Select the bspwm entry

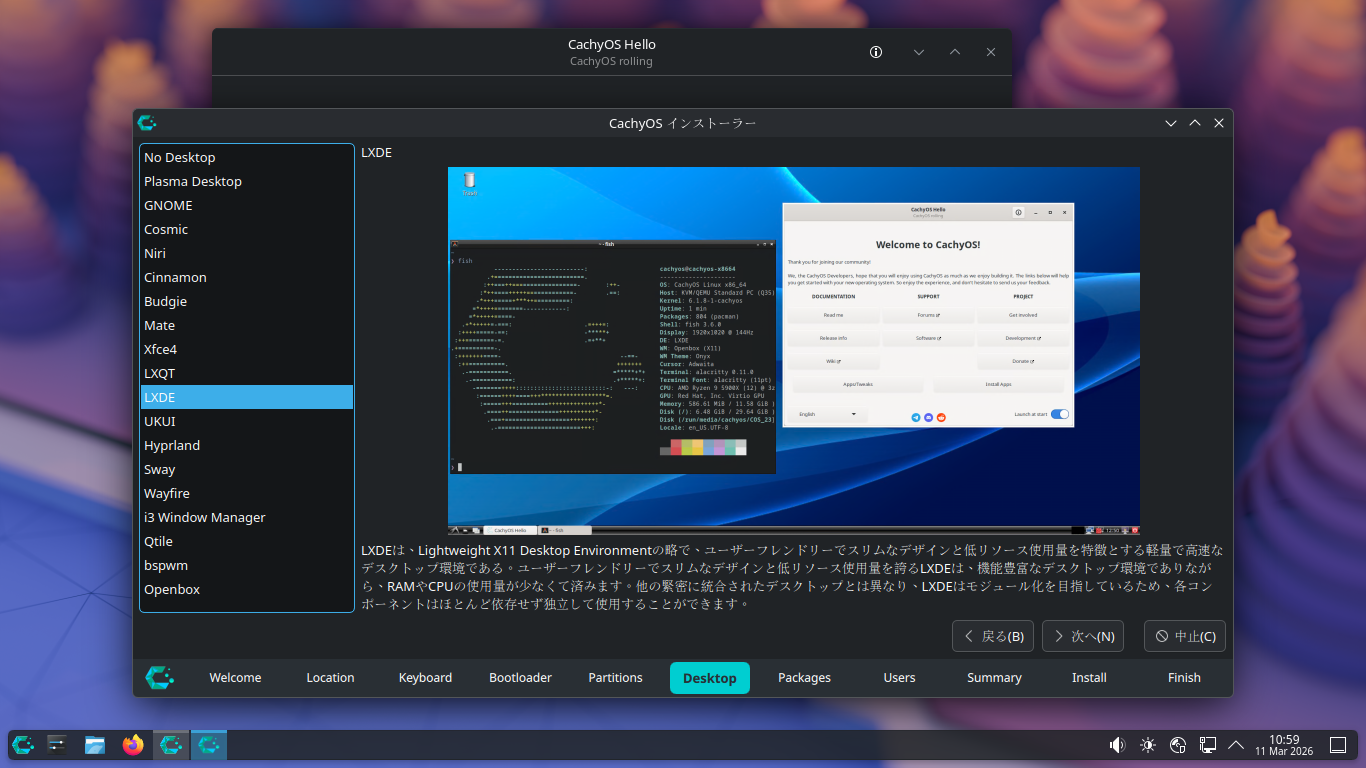pos(246,565)
